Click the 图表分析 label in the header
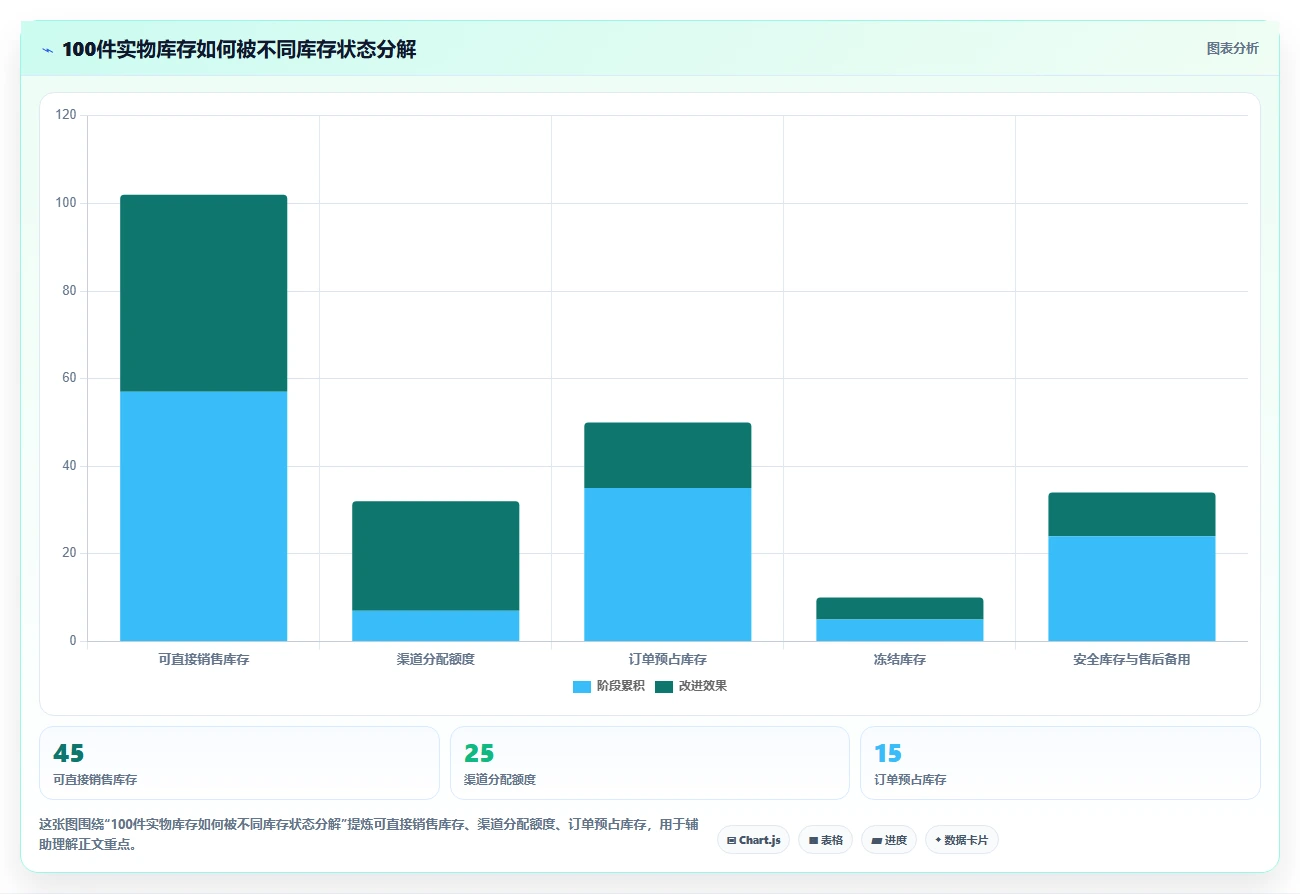This screenshot has width=1300, height=894. [x=1232, y=48]
